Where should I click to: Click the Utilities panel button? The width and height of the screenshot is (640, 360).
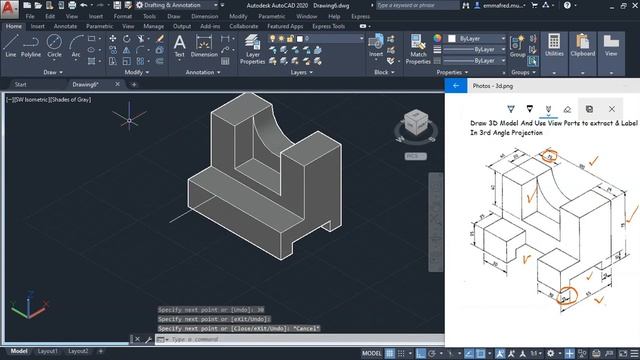pyautogui.click(x=554, y=46)
